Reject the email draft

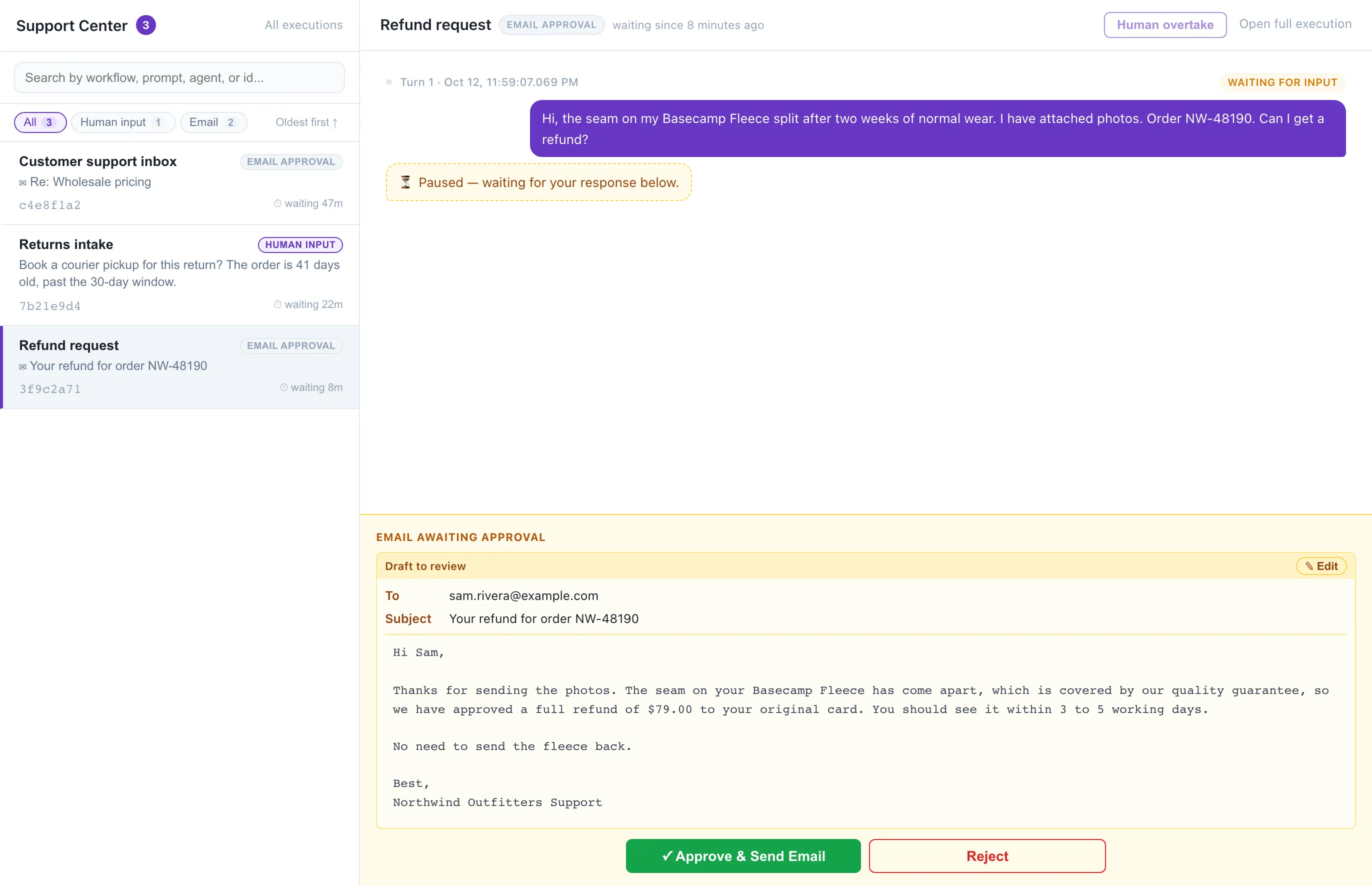[987, 856]
